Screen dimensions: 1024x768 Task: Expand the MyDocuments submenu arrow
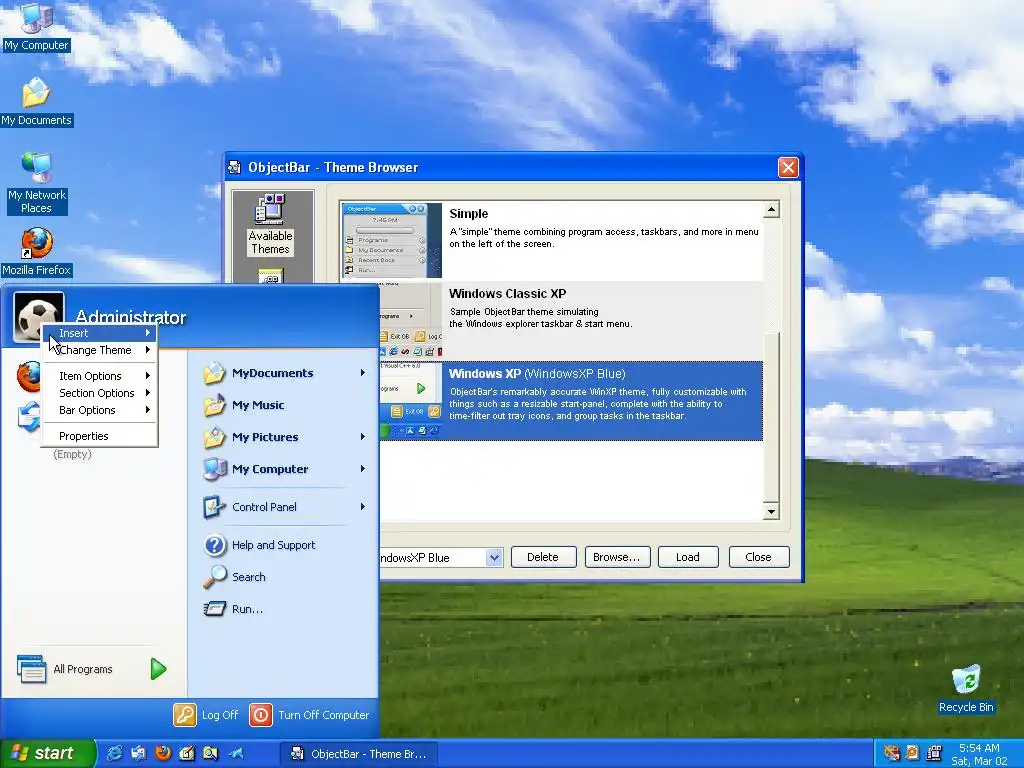362,373
